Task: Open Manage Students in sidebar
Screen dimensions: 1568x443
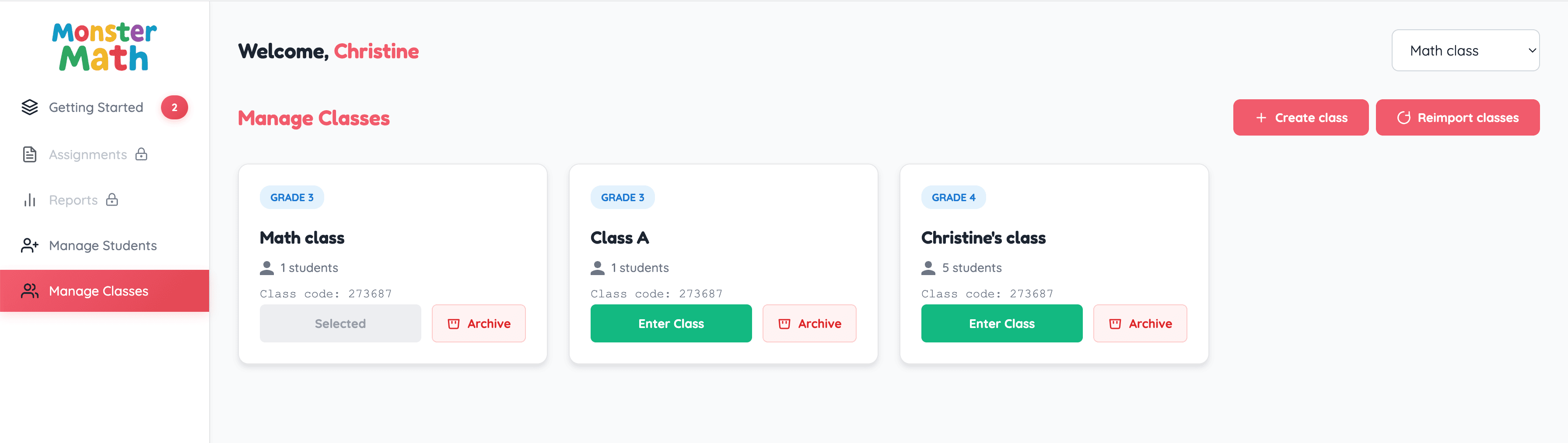Action: [x=103, y=245]
